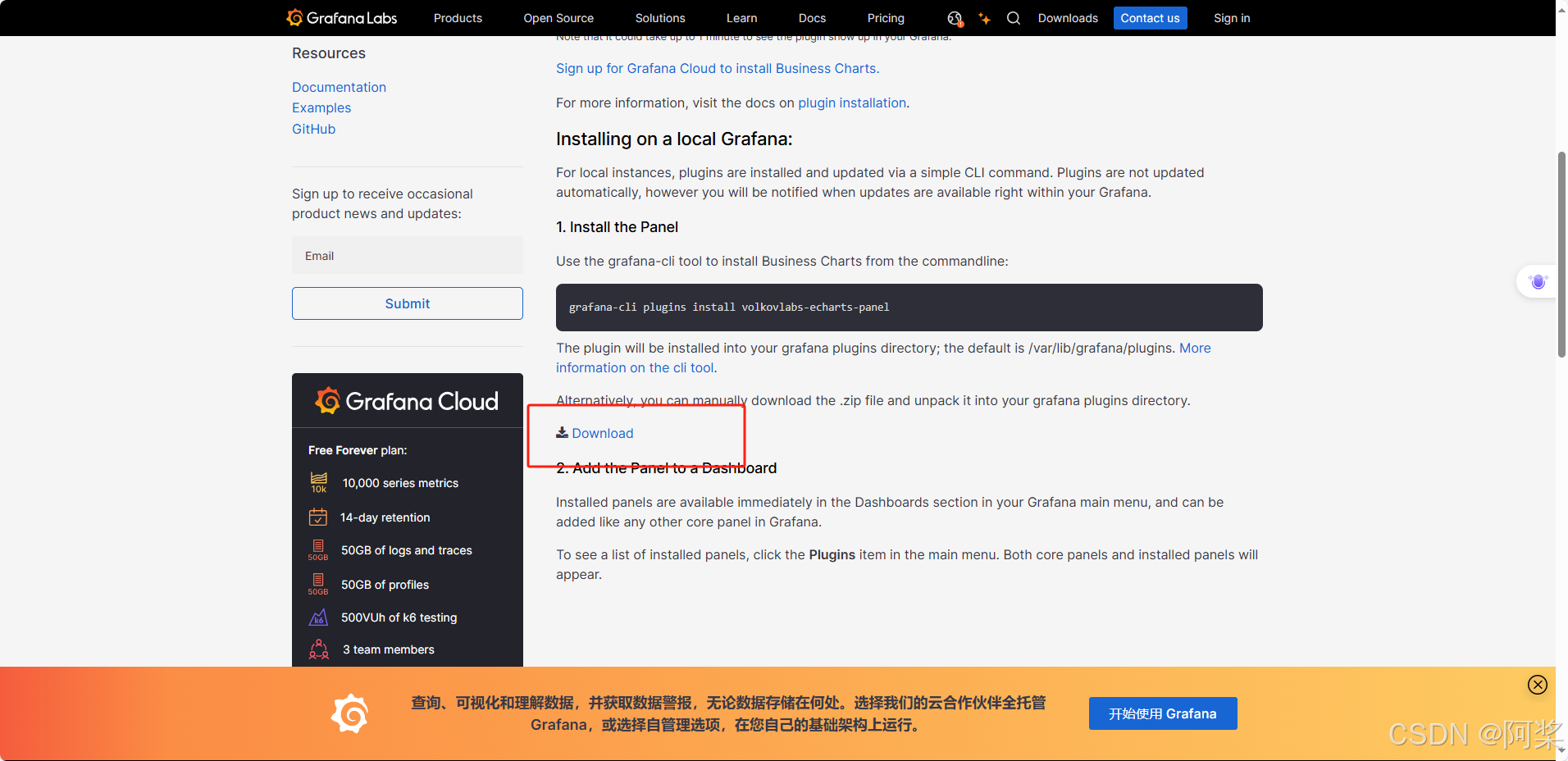1568x761 pixels.
Task: Click the 开始使用 Grafana banner button
Action: pos(1162,713)
